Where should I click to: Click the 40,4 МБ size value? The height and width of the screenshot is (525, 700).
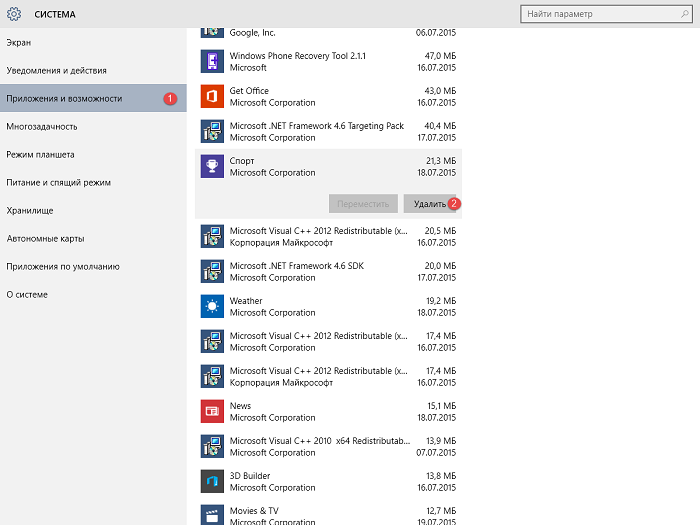(x=440, y=126)
